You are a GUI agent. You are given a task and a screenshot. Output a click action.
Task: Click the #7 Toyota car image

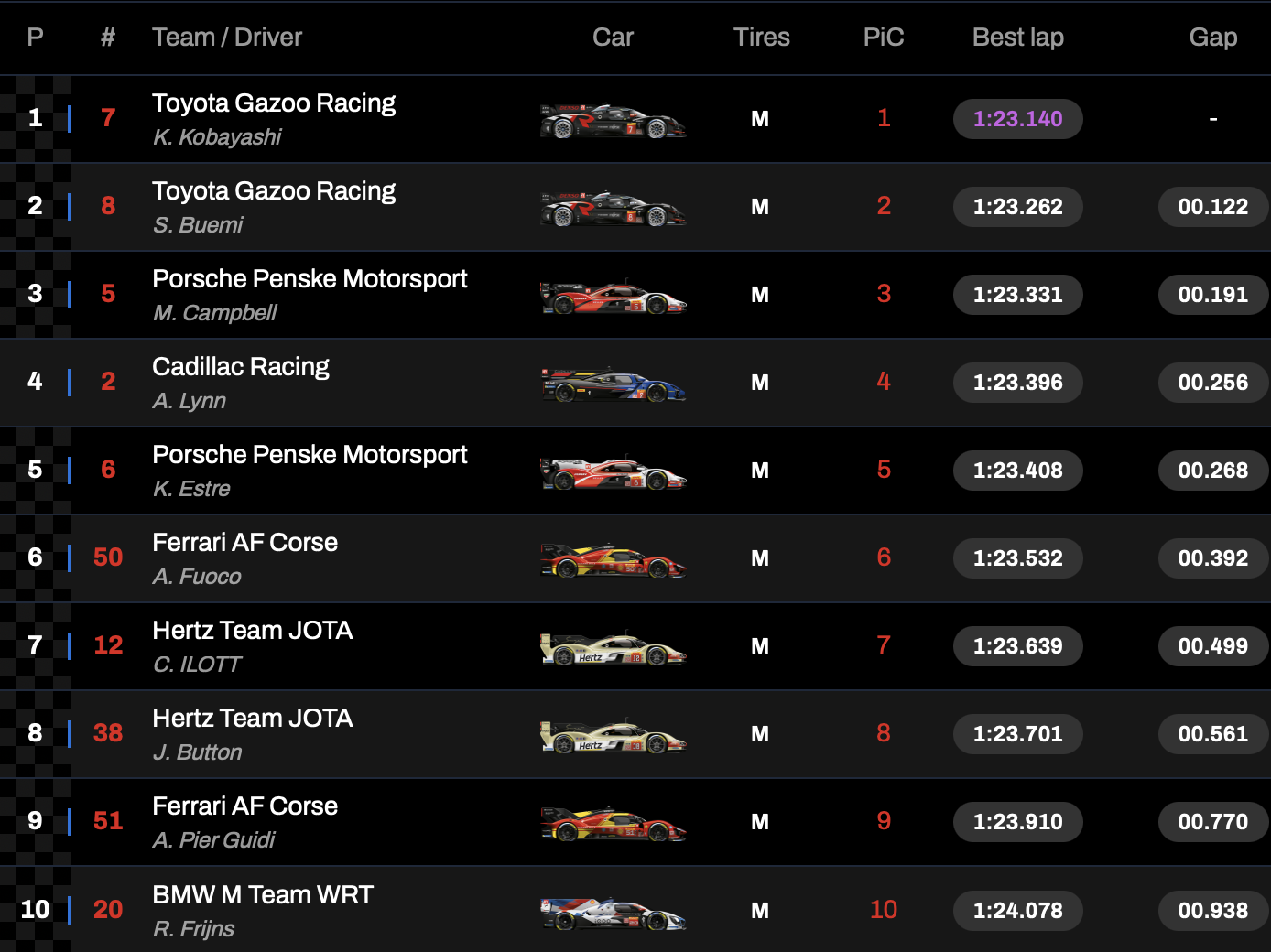614,120
